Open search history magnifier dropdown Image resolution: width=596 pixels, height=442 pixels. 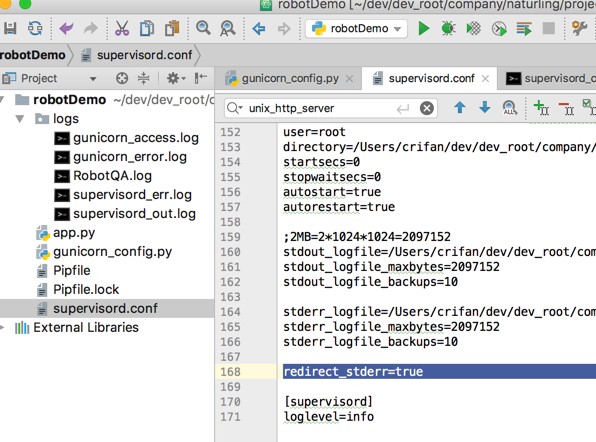coord(234,109)
